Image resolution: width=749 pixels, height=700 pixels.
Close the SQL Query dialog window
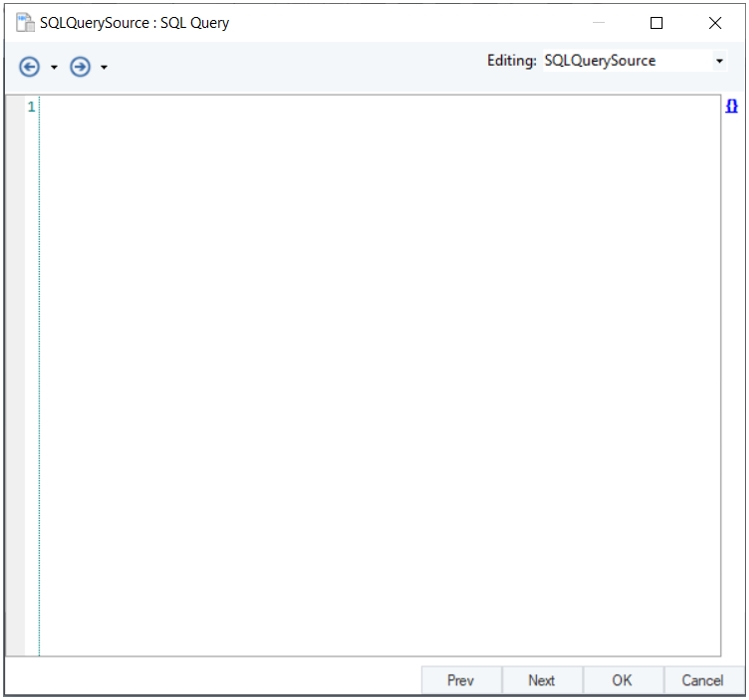click(x=715, y=23)
